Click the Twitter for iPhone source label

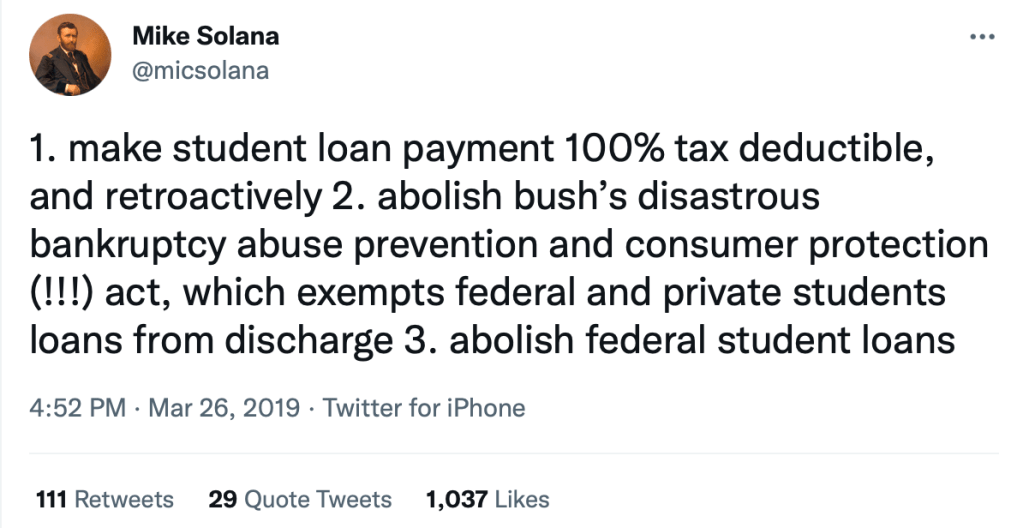tap(427, 408)
